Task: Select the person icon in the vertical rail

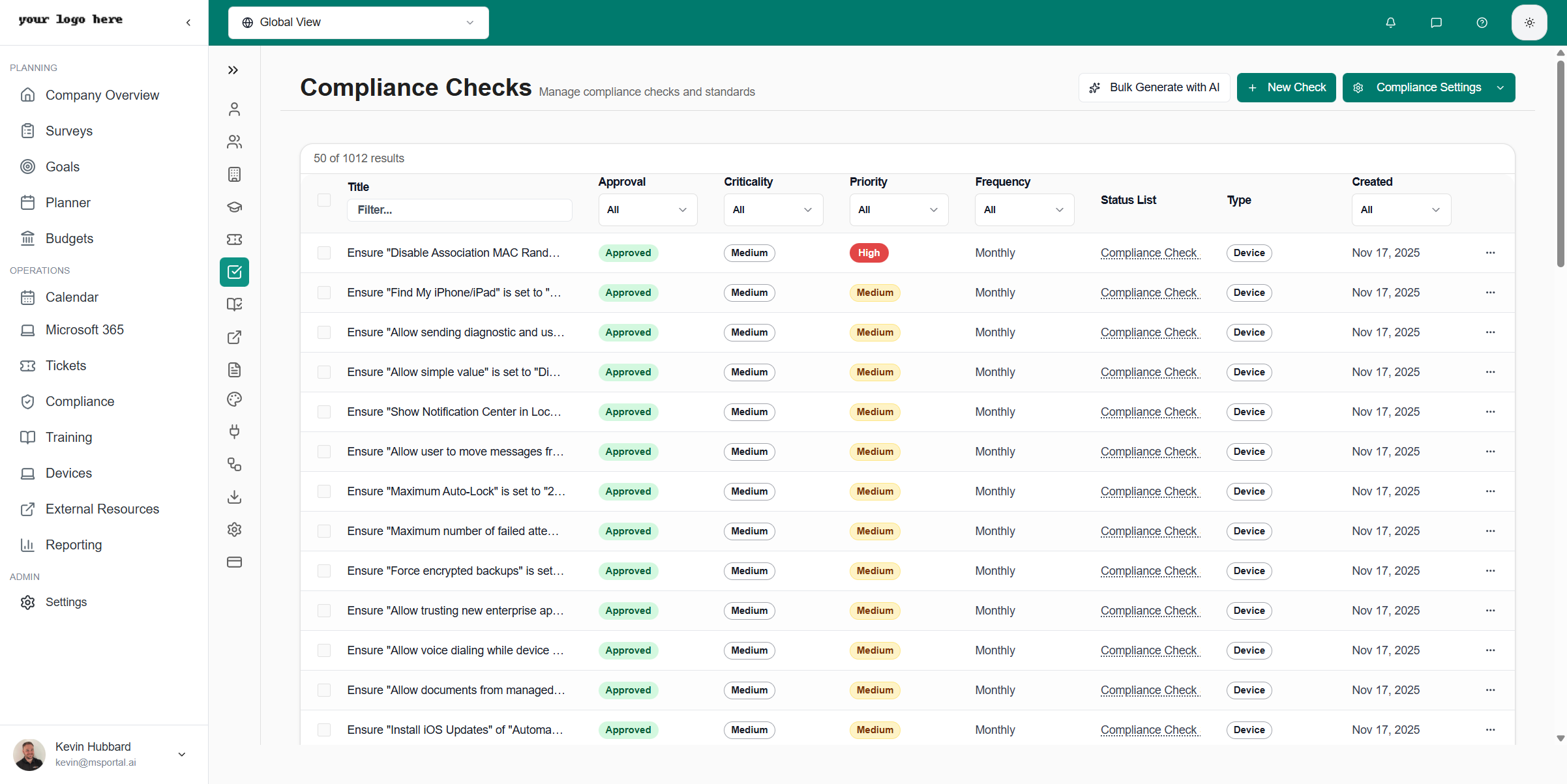Action: [x=235, y=109]
